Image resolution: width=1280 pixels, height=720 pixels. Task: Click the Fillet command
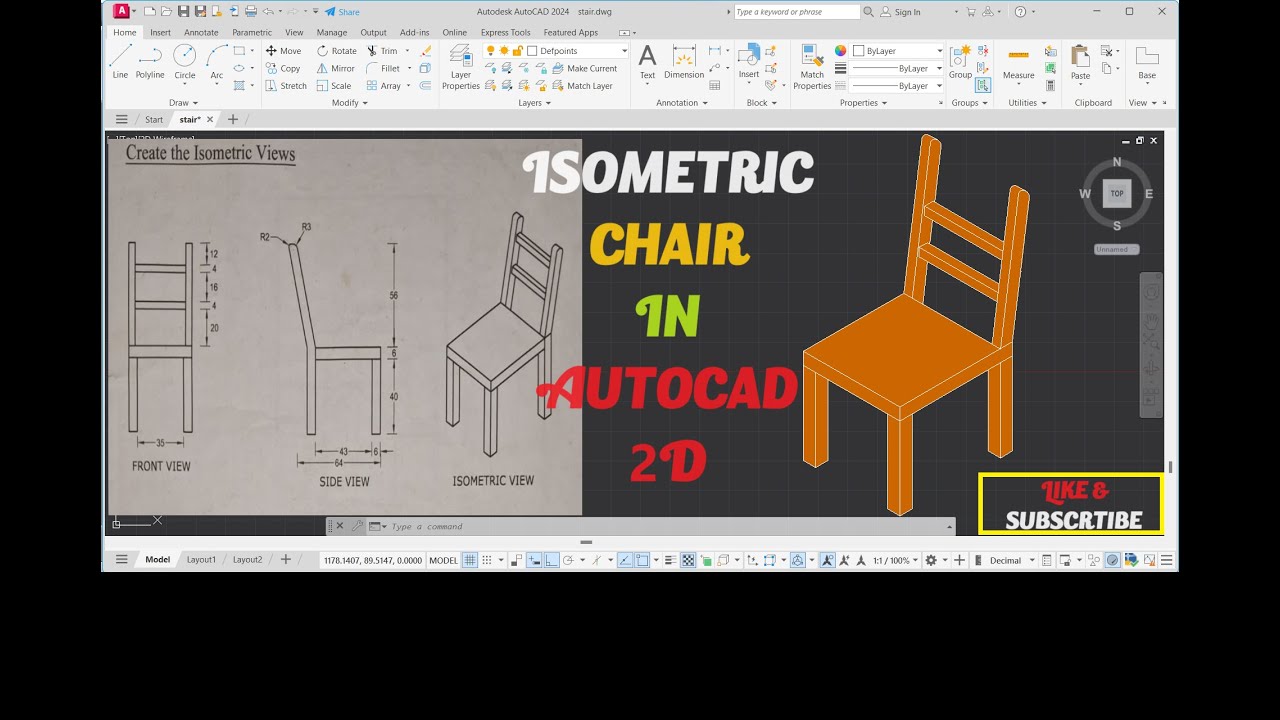(x=384, y=68)
